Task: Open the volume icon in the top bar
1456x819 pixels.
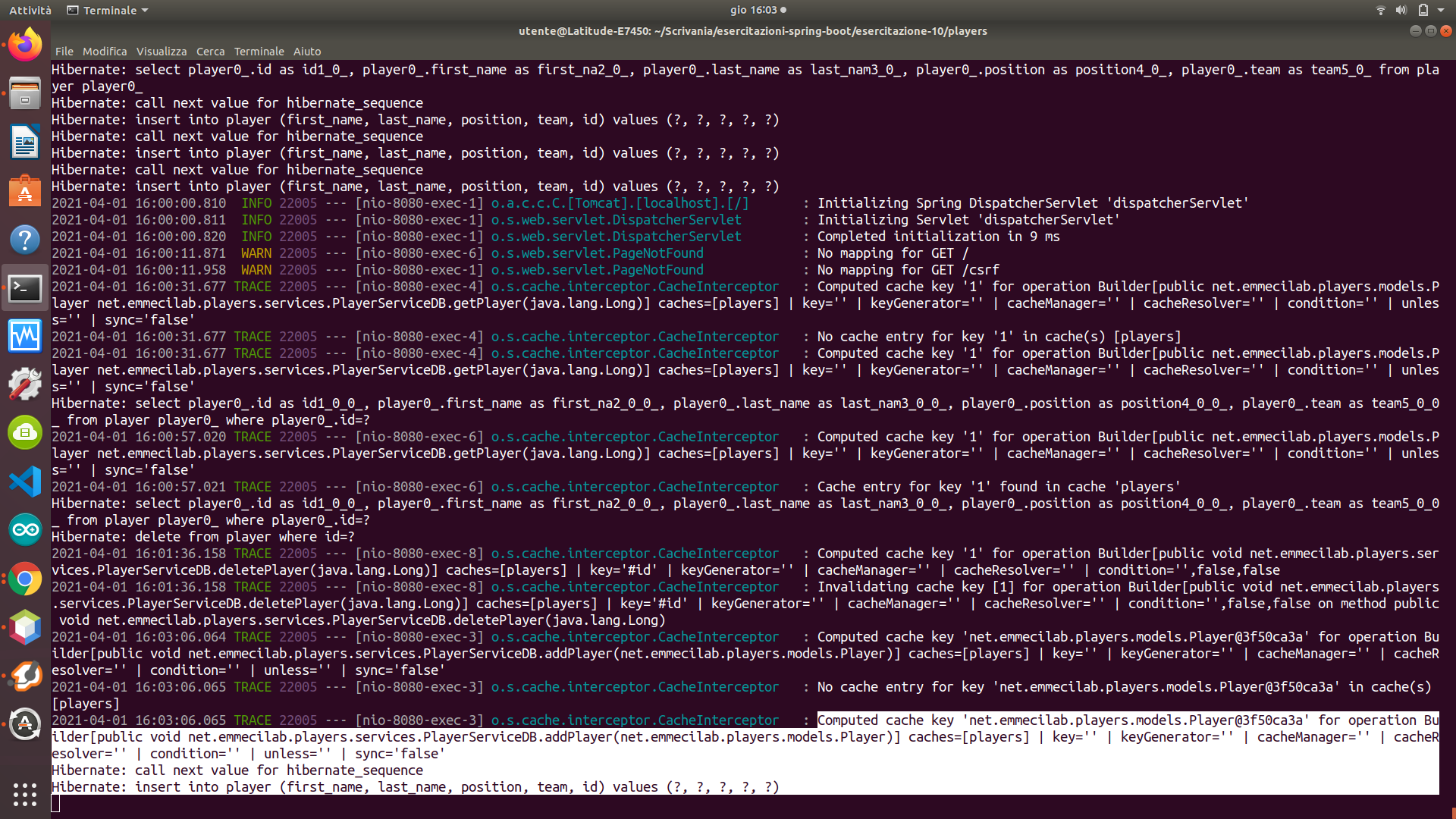Action: [1401, 10]
